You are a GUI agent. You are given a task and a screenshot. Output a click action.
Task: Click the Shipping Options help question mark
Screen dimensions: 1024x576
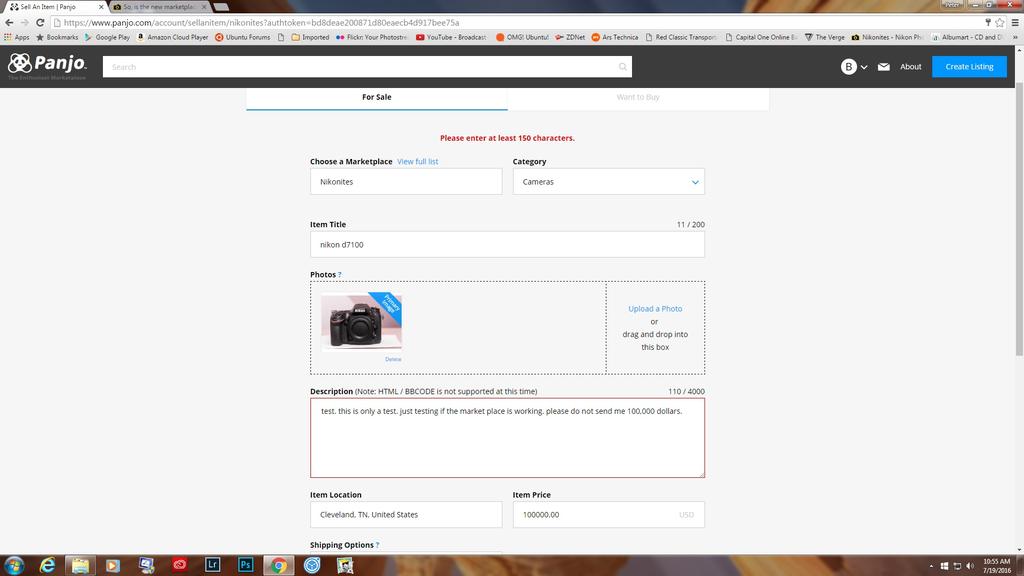point(377,546)
